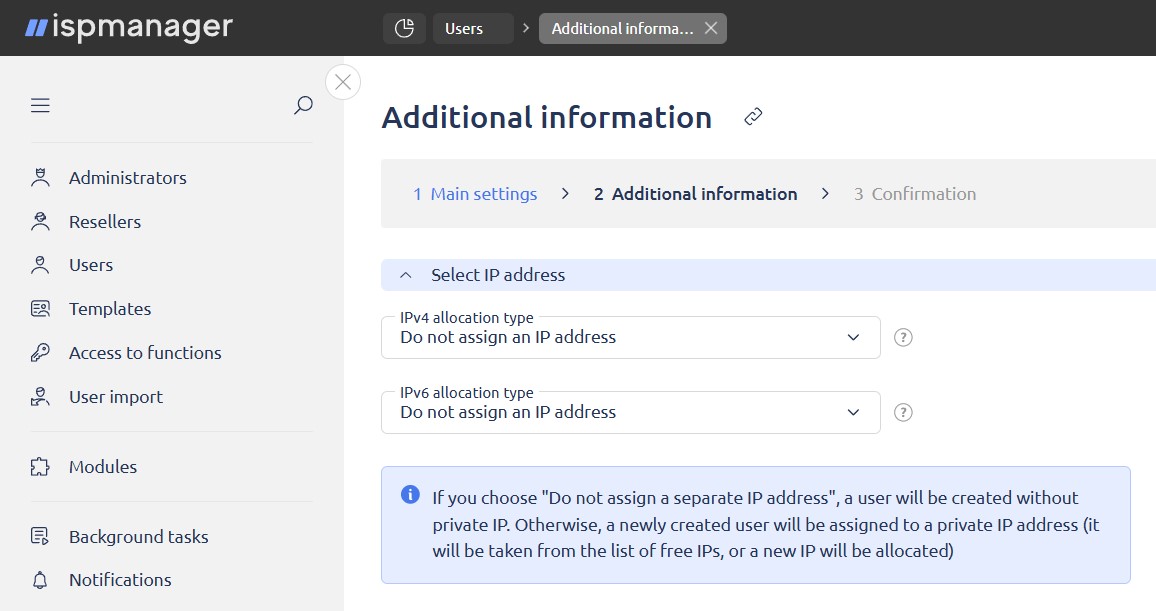Click the blue info icon in the notice
This screenshot has width=1156, height=611.
(410, 495)
